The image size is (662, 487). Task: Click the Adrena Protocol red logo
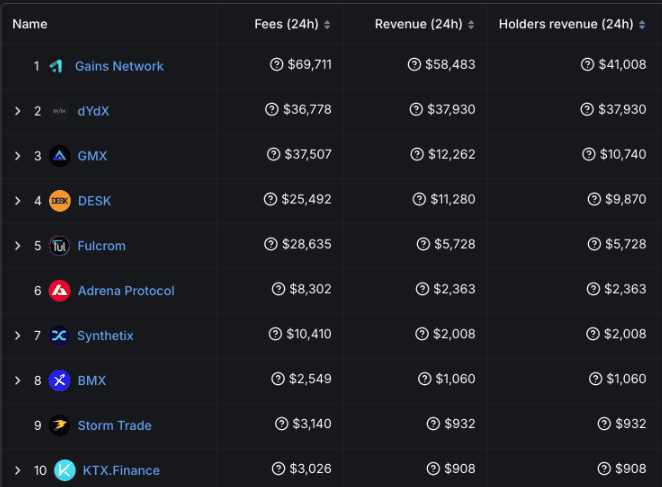click(x=60, y=291)
